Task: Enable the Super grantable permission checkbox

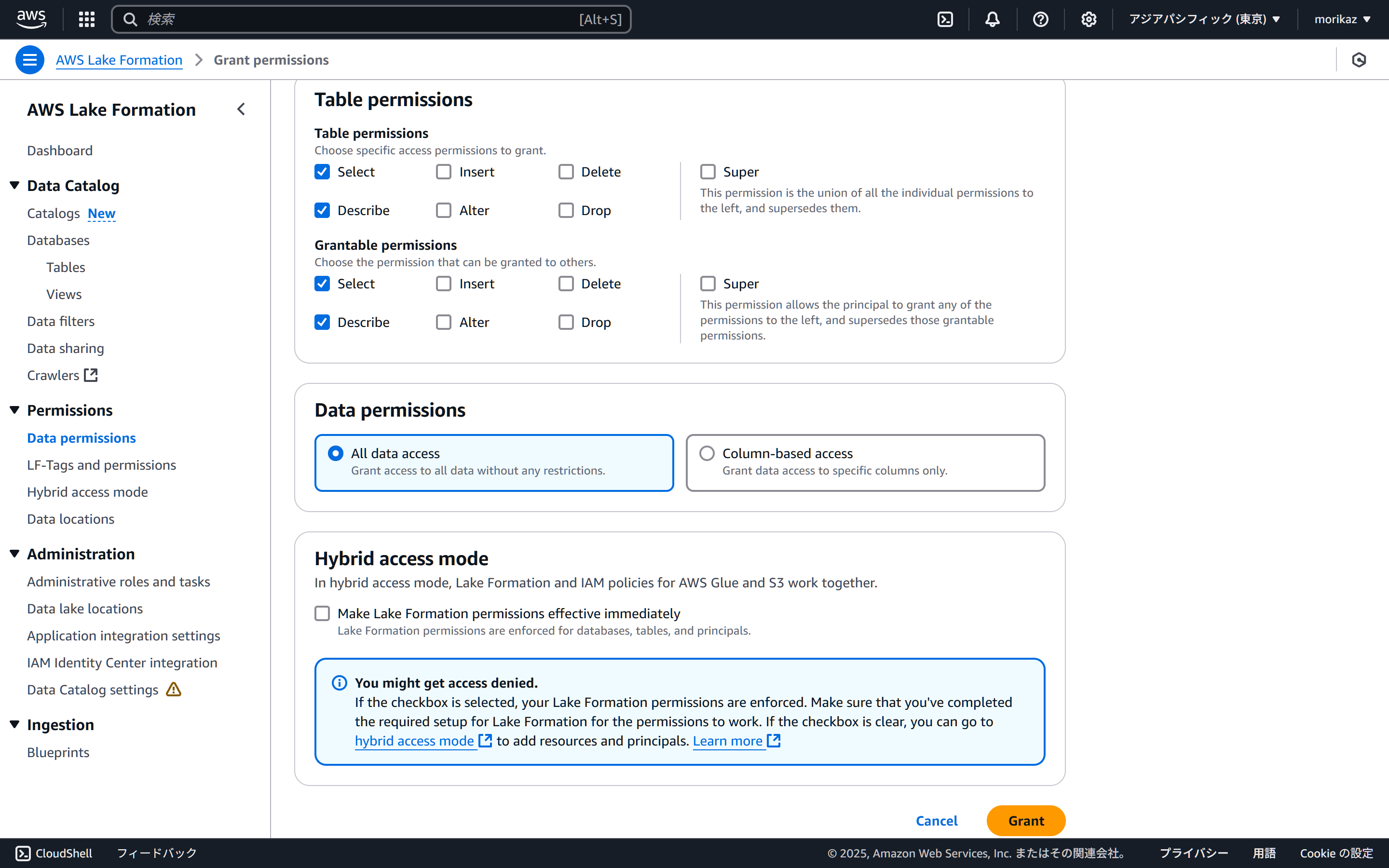Action: [x=708, y=284]
